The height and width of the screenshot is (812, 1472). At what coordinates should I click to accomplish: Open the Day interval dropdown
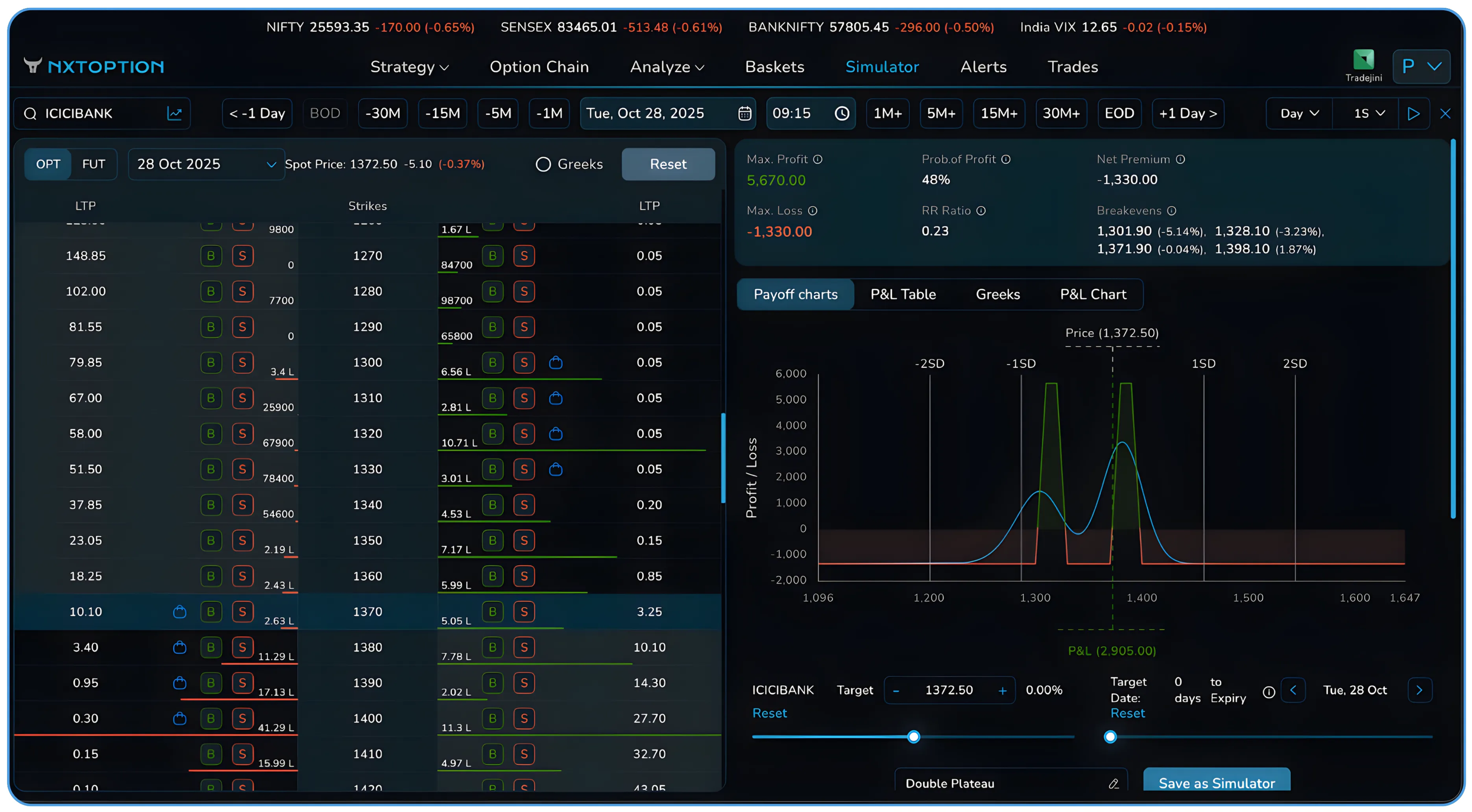1298,113
